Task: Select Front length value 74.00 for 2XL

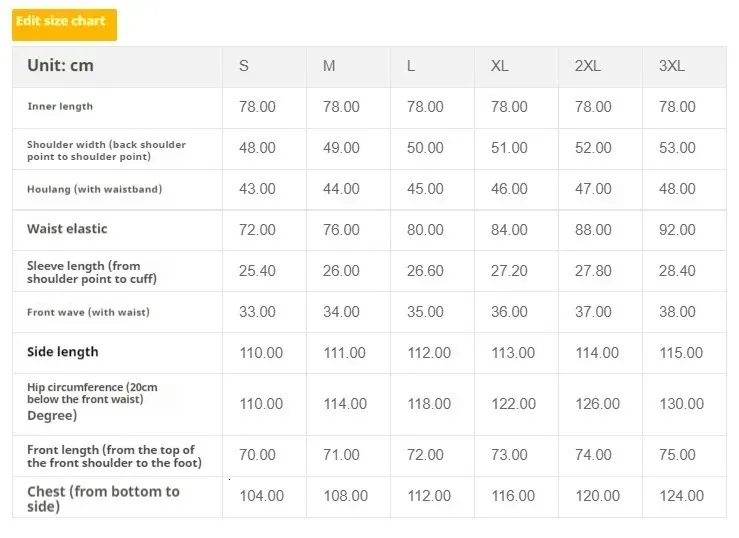Action: pos(593,455)
